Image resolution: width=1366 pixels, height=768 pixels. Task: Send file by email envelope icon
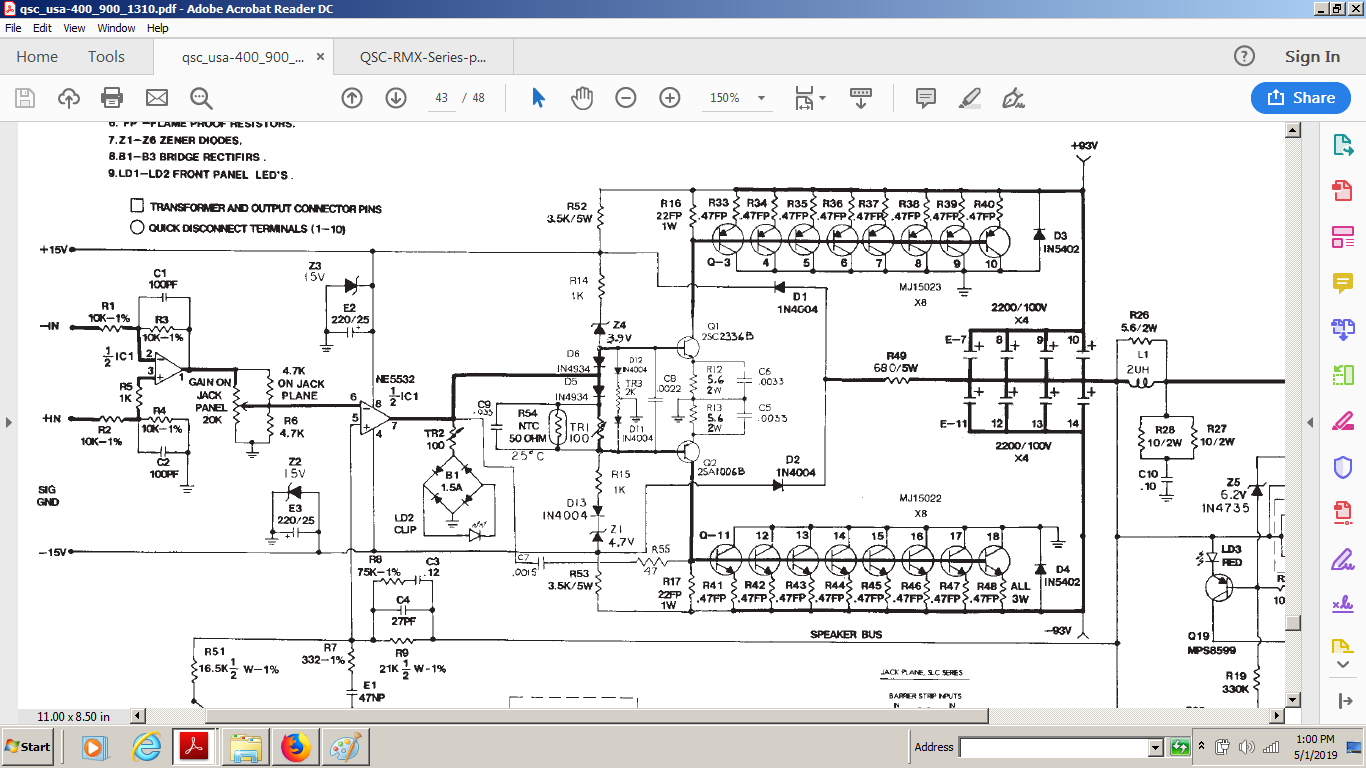[157, 98]
